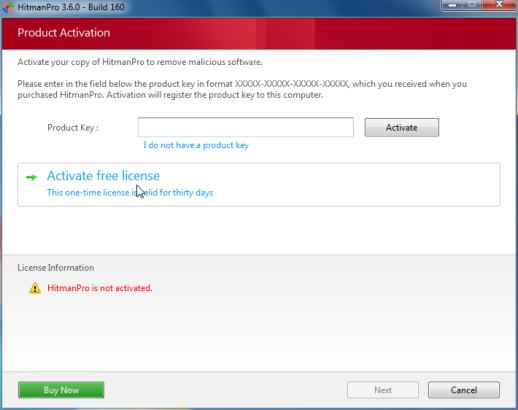The height and width of the screenshot is (410, 518).
Task: Minimize the HitmanPro window
Action: click(452, 5)
